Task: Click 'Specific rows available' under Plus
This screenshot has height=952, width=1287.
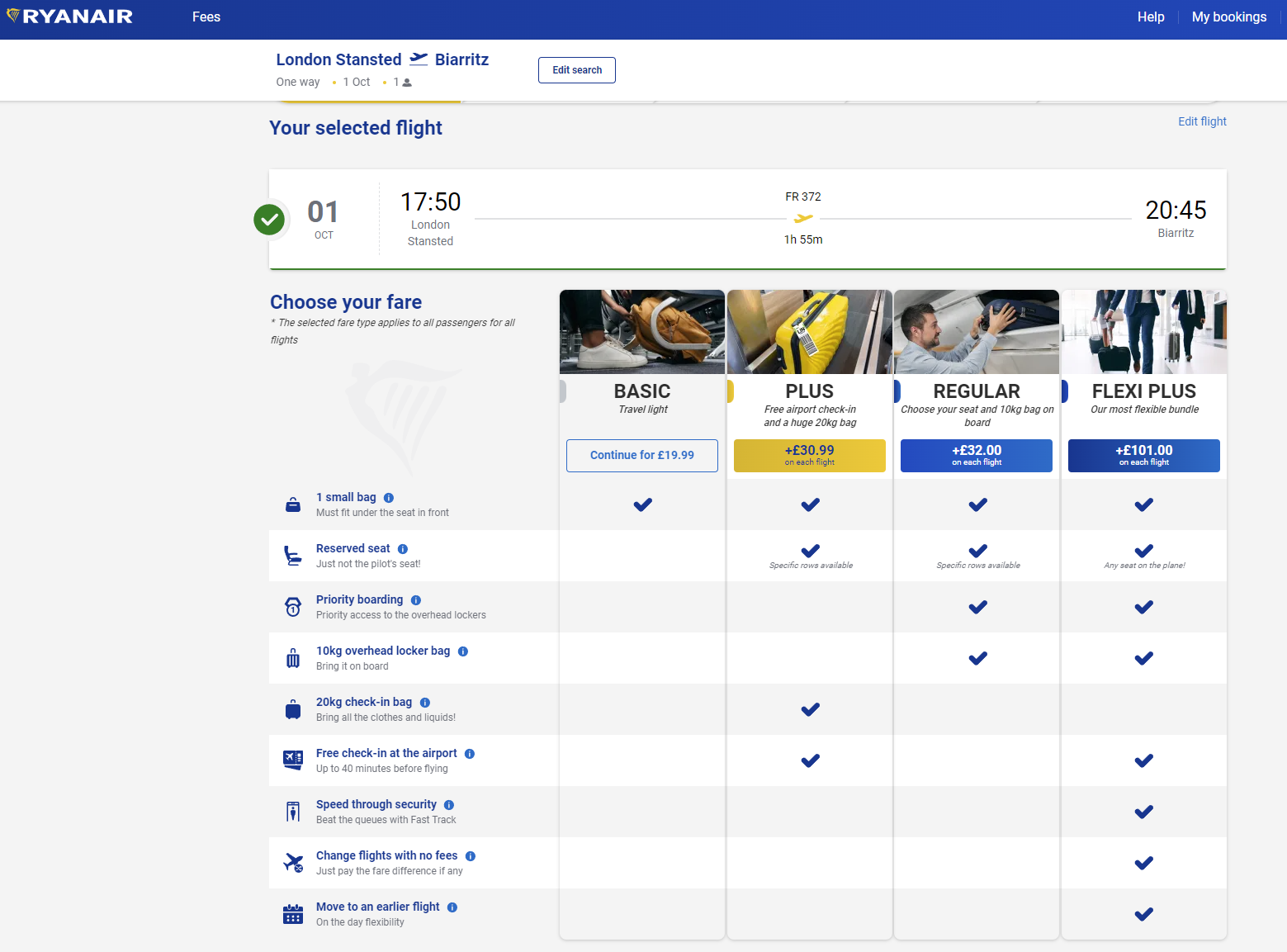Action: [x=811, y=566]
